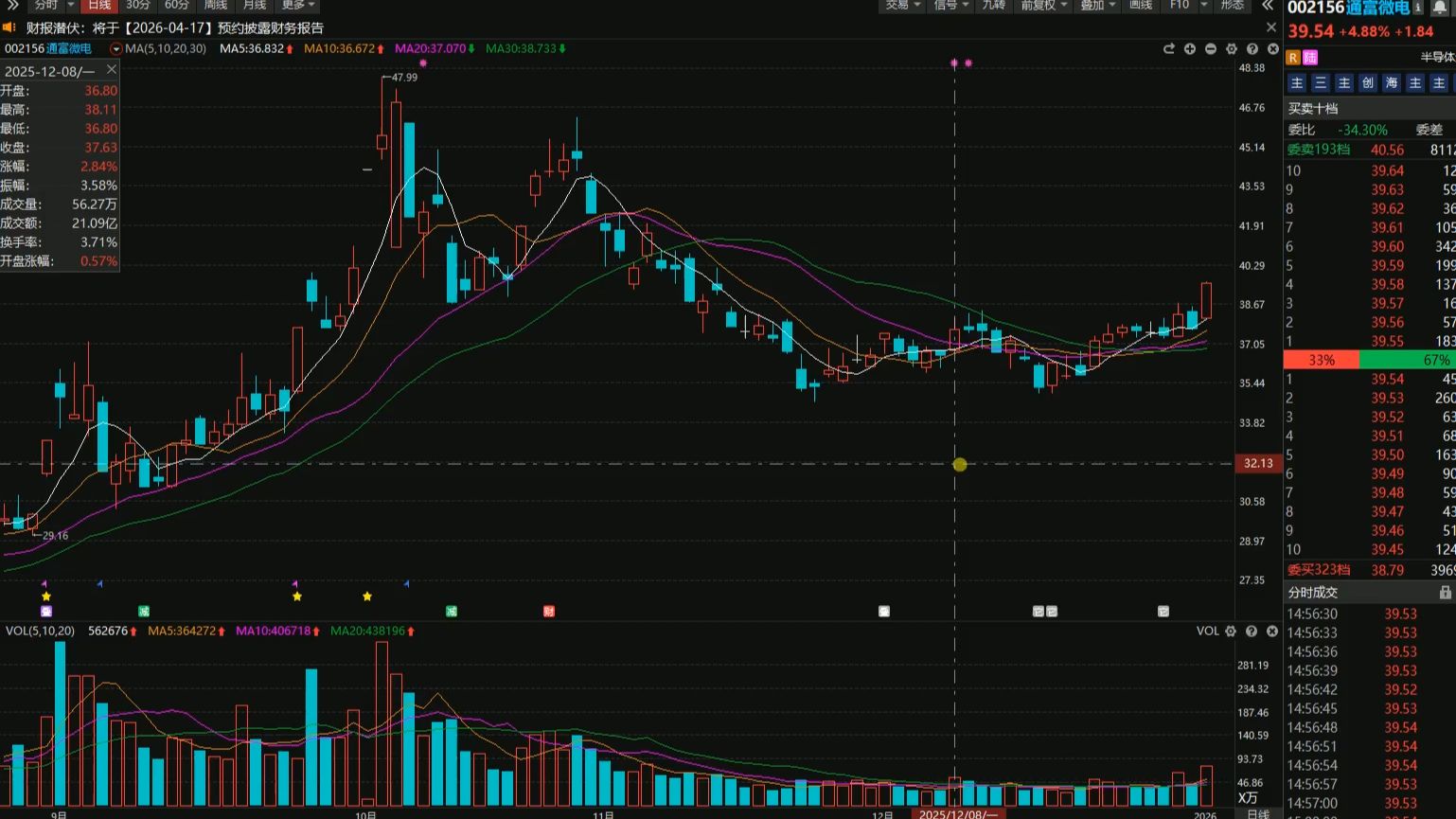Image resolution: width=1456 pixels, height=819 pixels.
Task: Click the alert bell icon beside stock name
Action: 1439,8
